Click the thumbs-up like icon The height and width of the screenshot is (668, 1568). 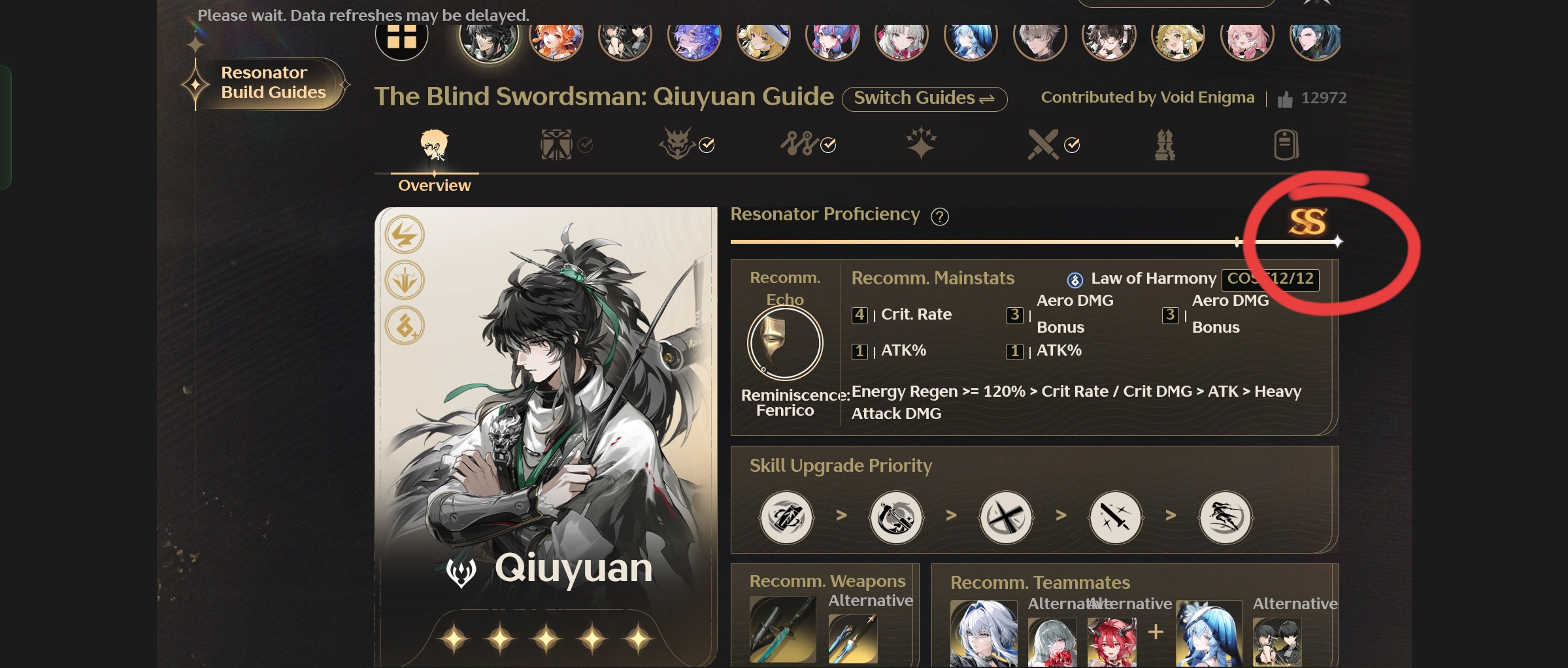tap(1285, 99)
